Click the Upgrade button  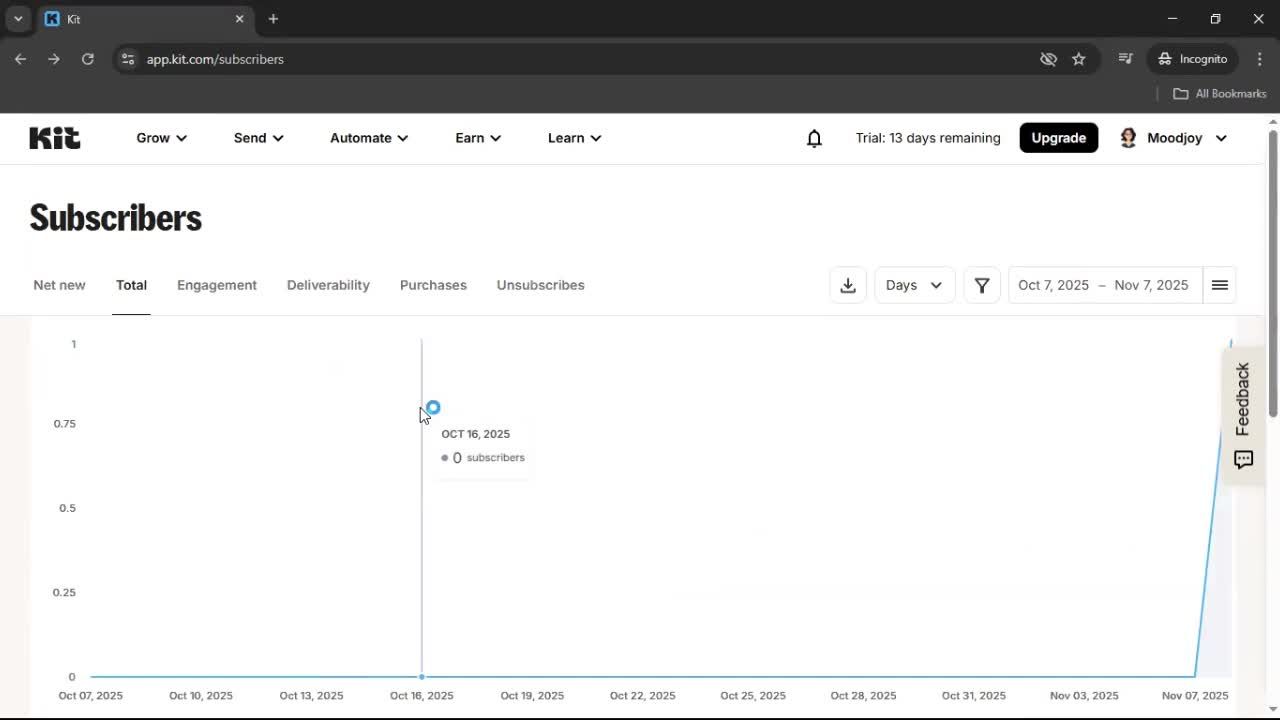click(1058, 137)
